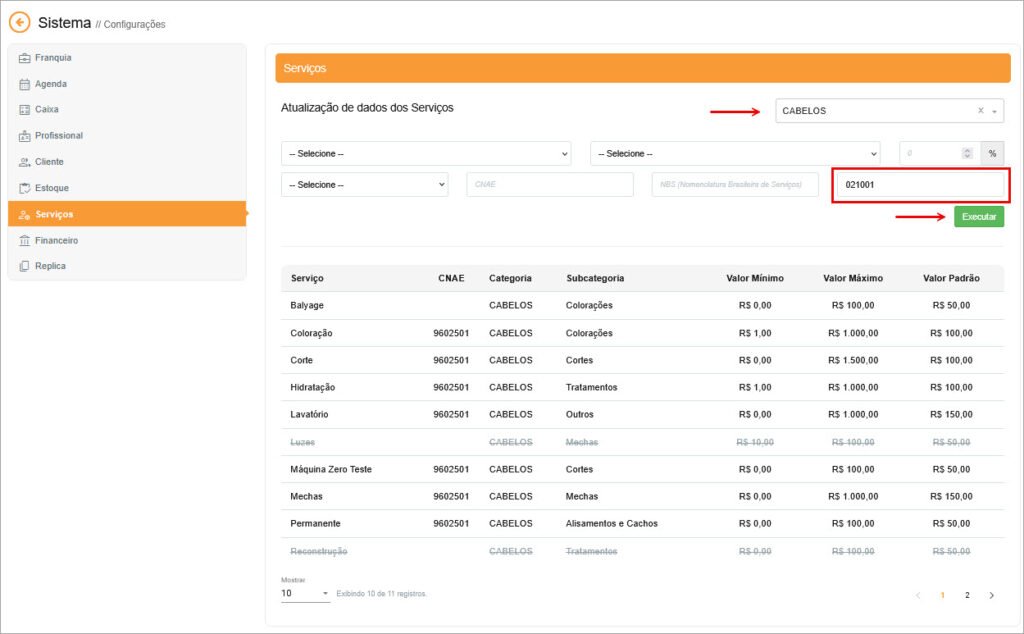Open the Mostrar 10 records dropdown
This screenshot has height=634, width=1024.
[x=305, y=594]
